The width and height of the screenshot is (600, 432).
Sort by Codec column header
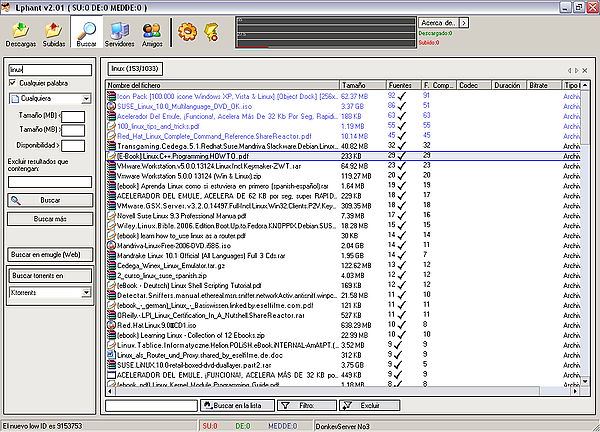474,85
